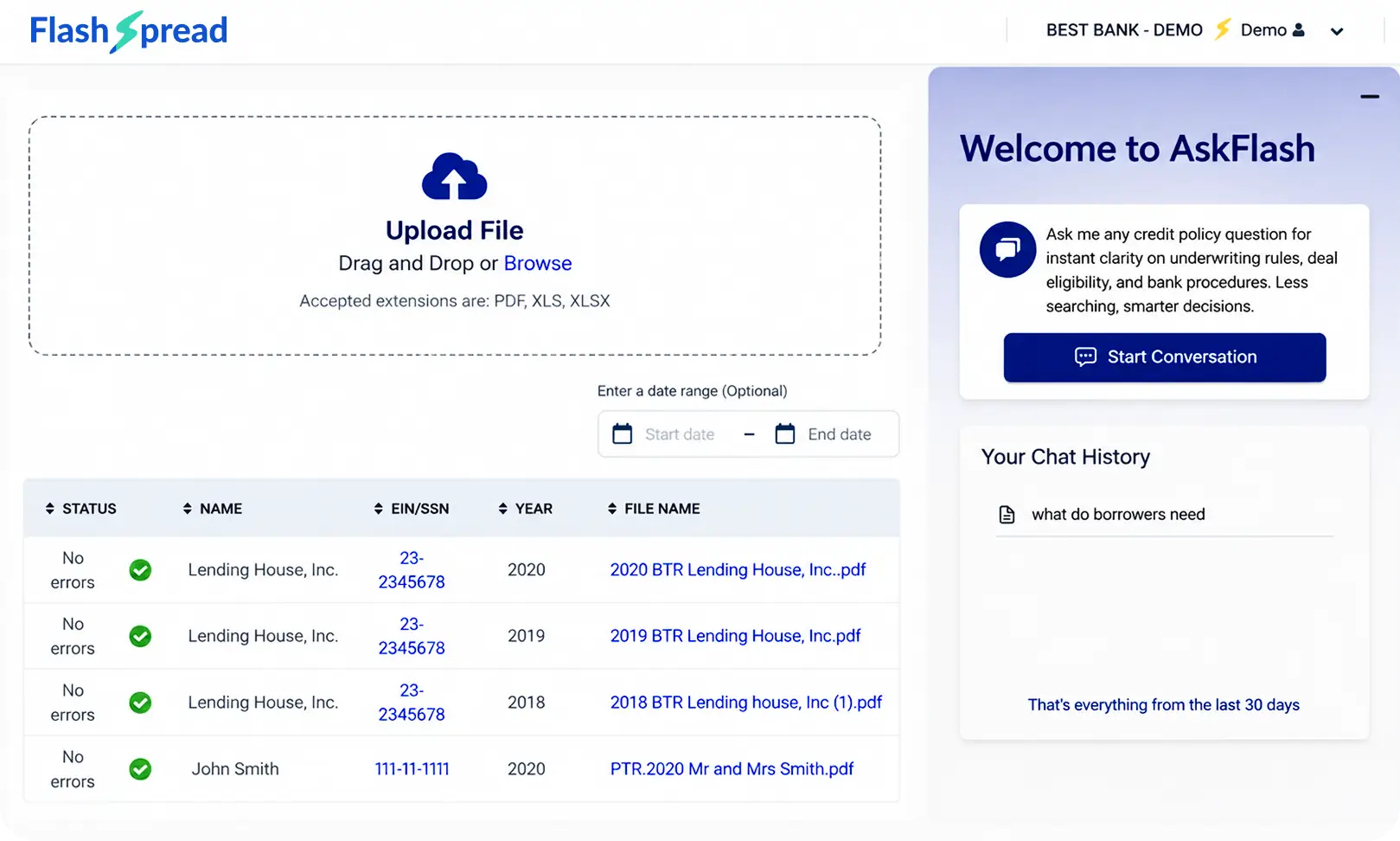The width and height of the screenshot is (1400, 841).
Task: Open 2019 BTR Lending House, Inc.pdf
Action: 735,636
